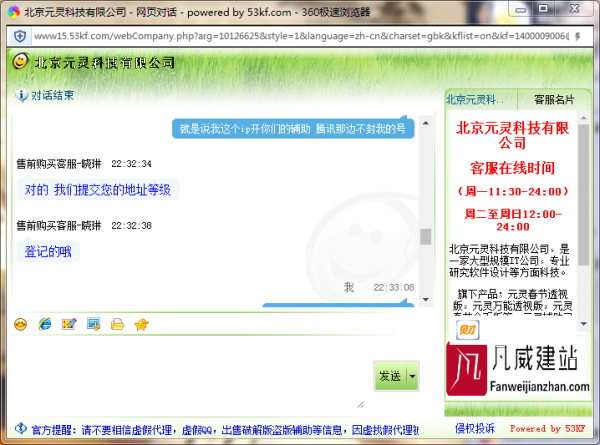600x445 pixels.
Task: Click the 对话结束 status text
Action: (52, 95)
